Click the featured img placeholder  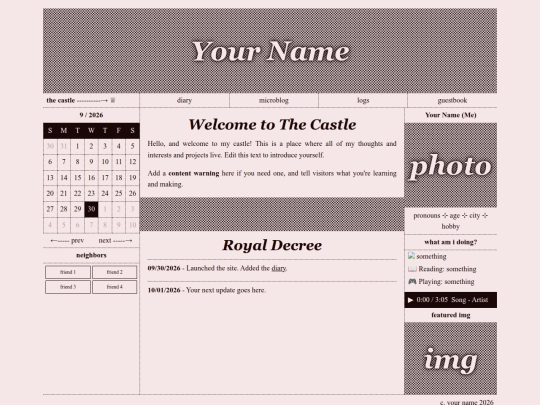click(x=450, y=358)
